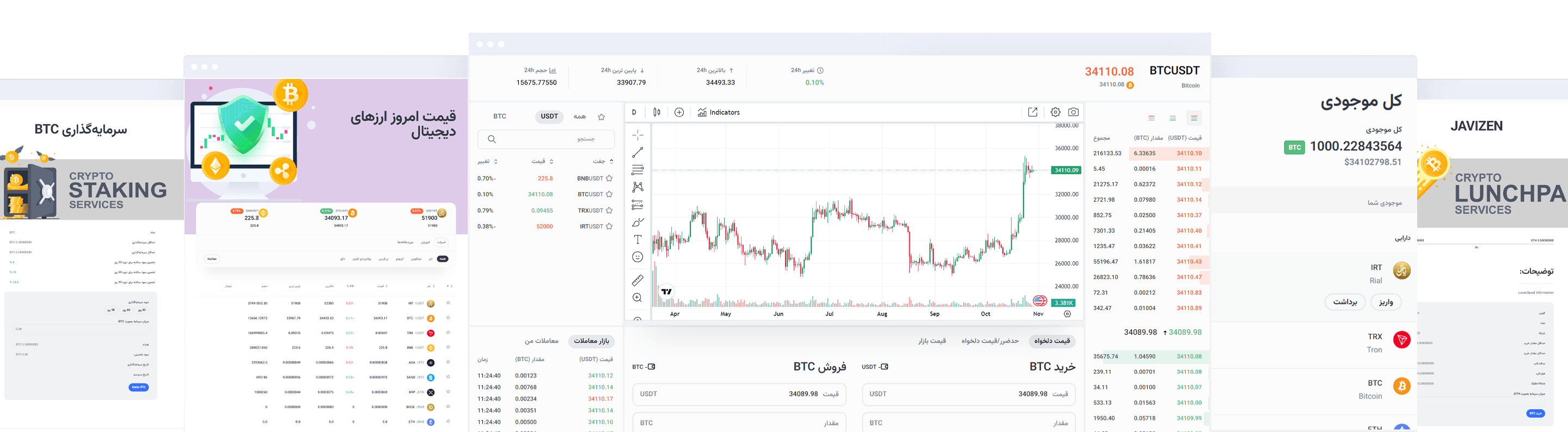Viewport: 1568px width, 432px height.
Task: Click the USDT wallet icon in buy panel
Action: [x=884, y=367]
